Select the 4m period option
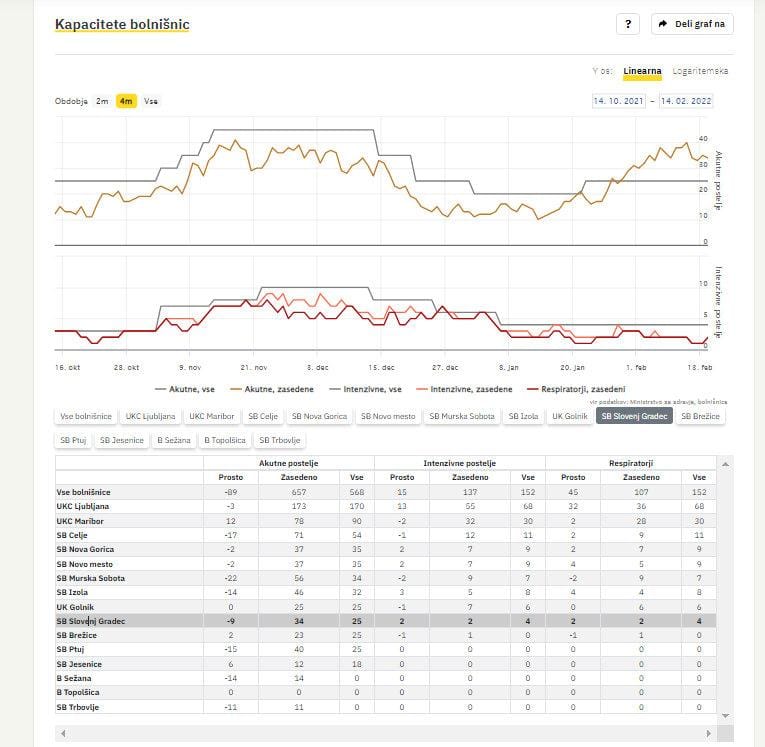The width and height of the screenshot is (765, 747). pos(126,101)
